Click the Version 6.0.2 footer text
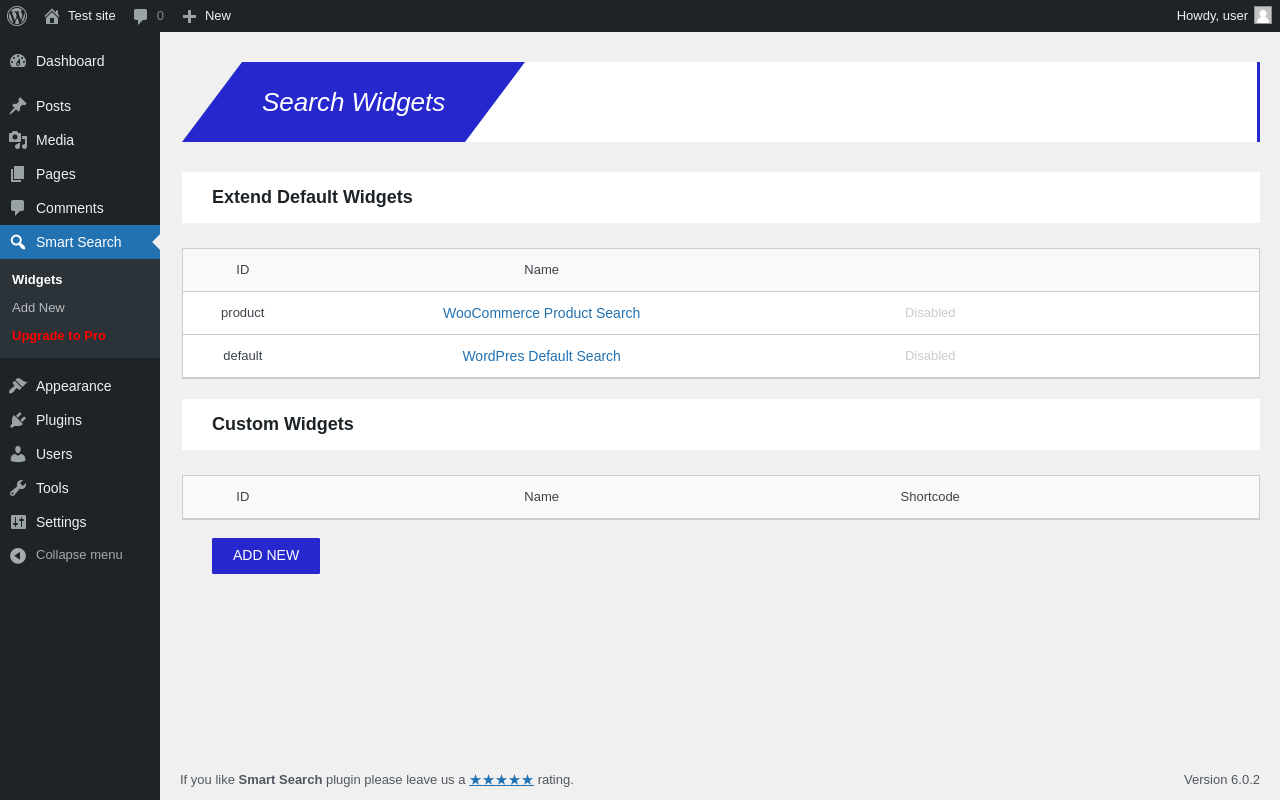The image size is (1280, 800). (1222, 780)
